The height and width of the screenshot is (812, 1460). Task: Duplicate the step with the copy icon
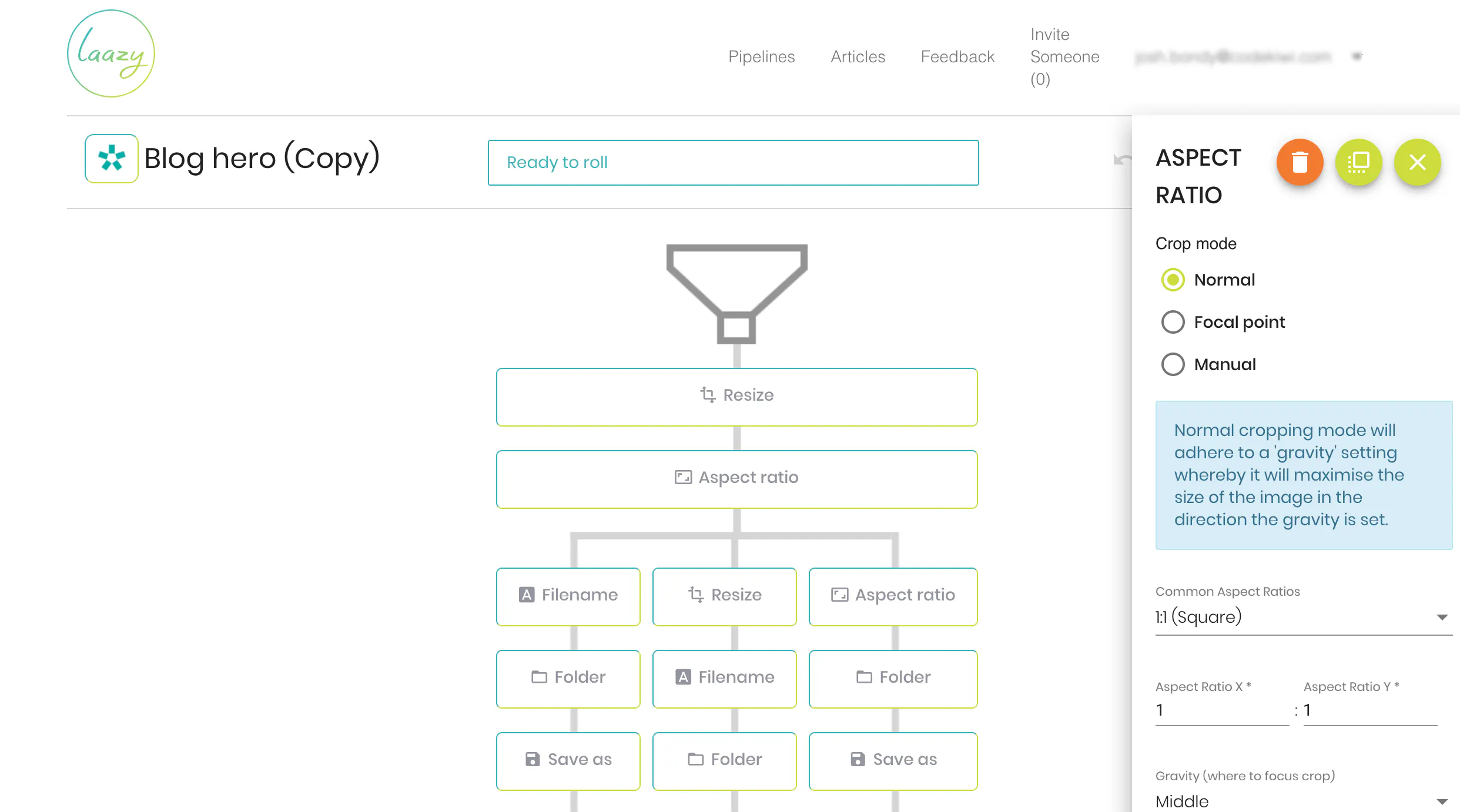[1358, 162]
